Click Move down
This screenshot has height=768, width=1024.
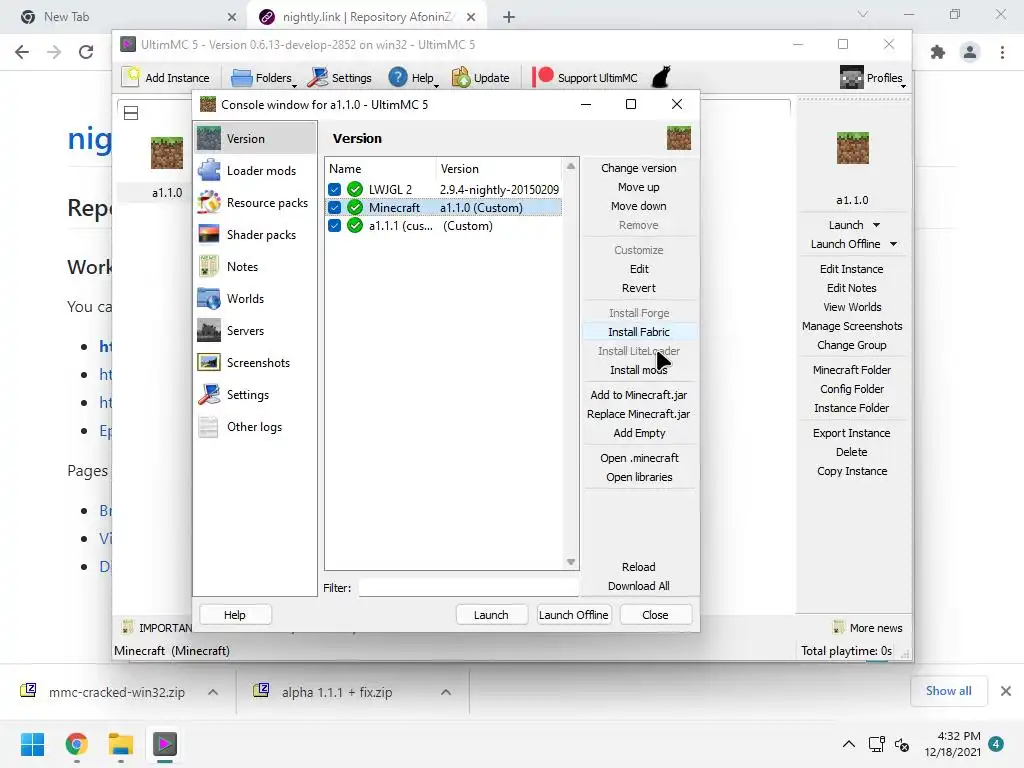[639, 206]
